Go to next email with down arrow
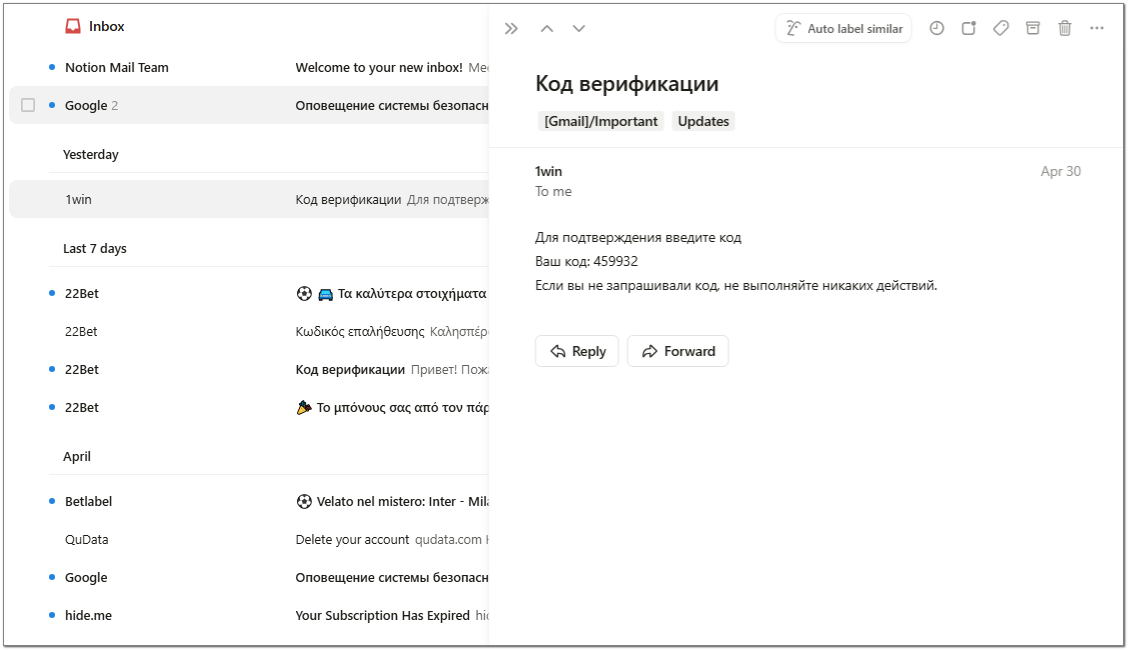Screen dimensions: 1128x650 click(579, 29)
